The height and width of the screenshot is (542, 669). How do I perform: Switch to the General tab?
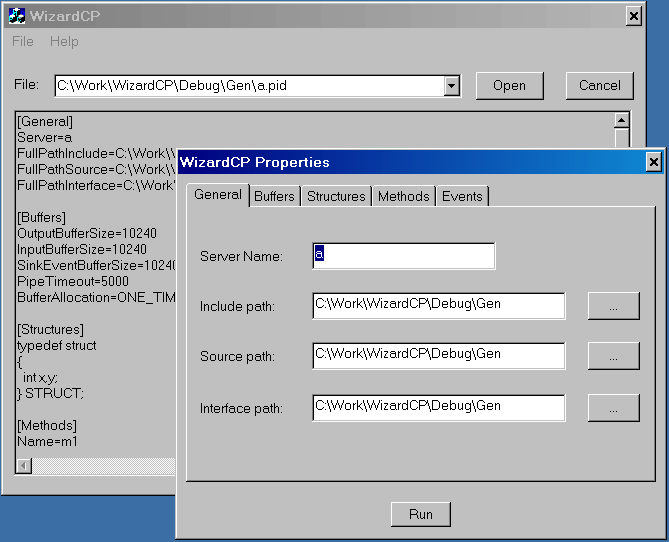(217, 195)
